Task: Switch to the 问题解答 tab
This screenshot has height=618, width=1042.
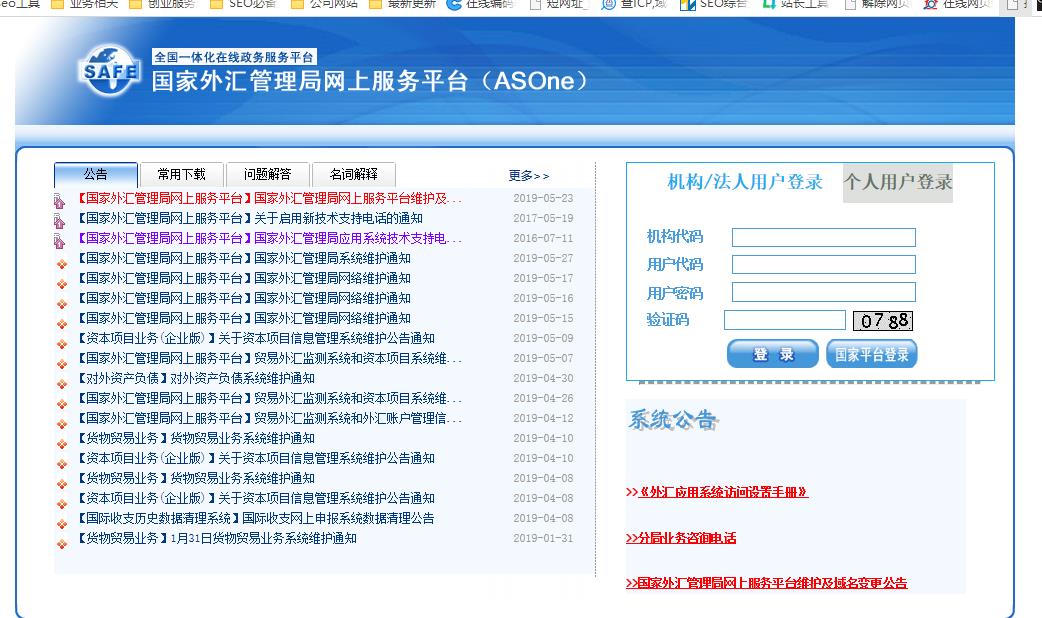Action: click(266, 173)
